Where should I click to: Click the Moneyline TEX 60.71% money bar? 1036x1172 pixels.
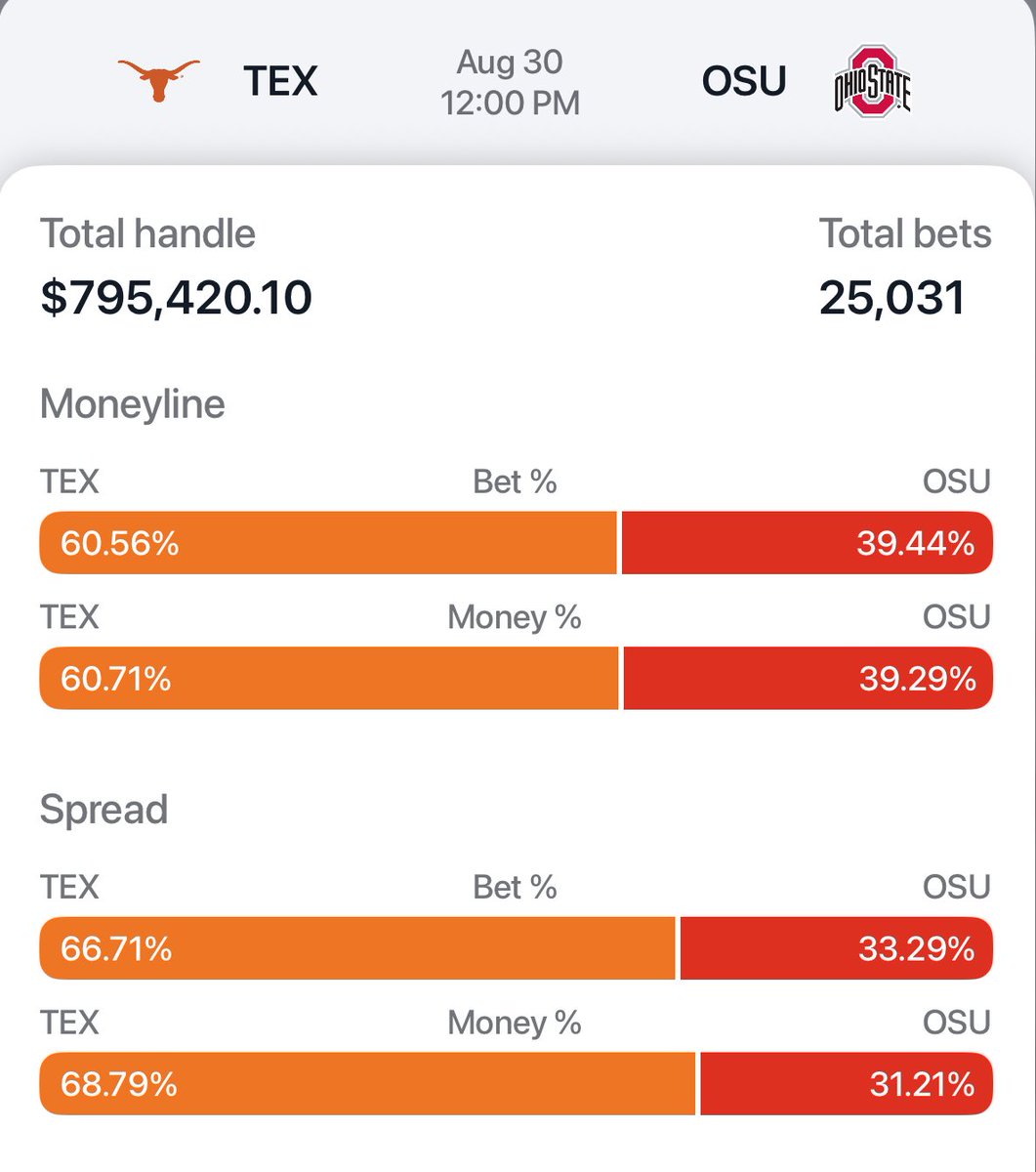[329, 678]
